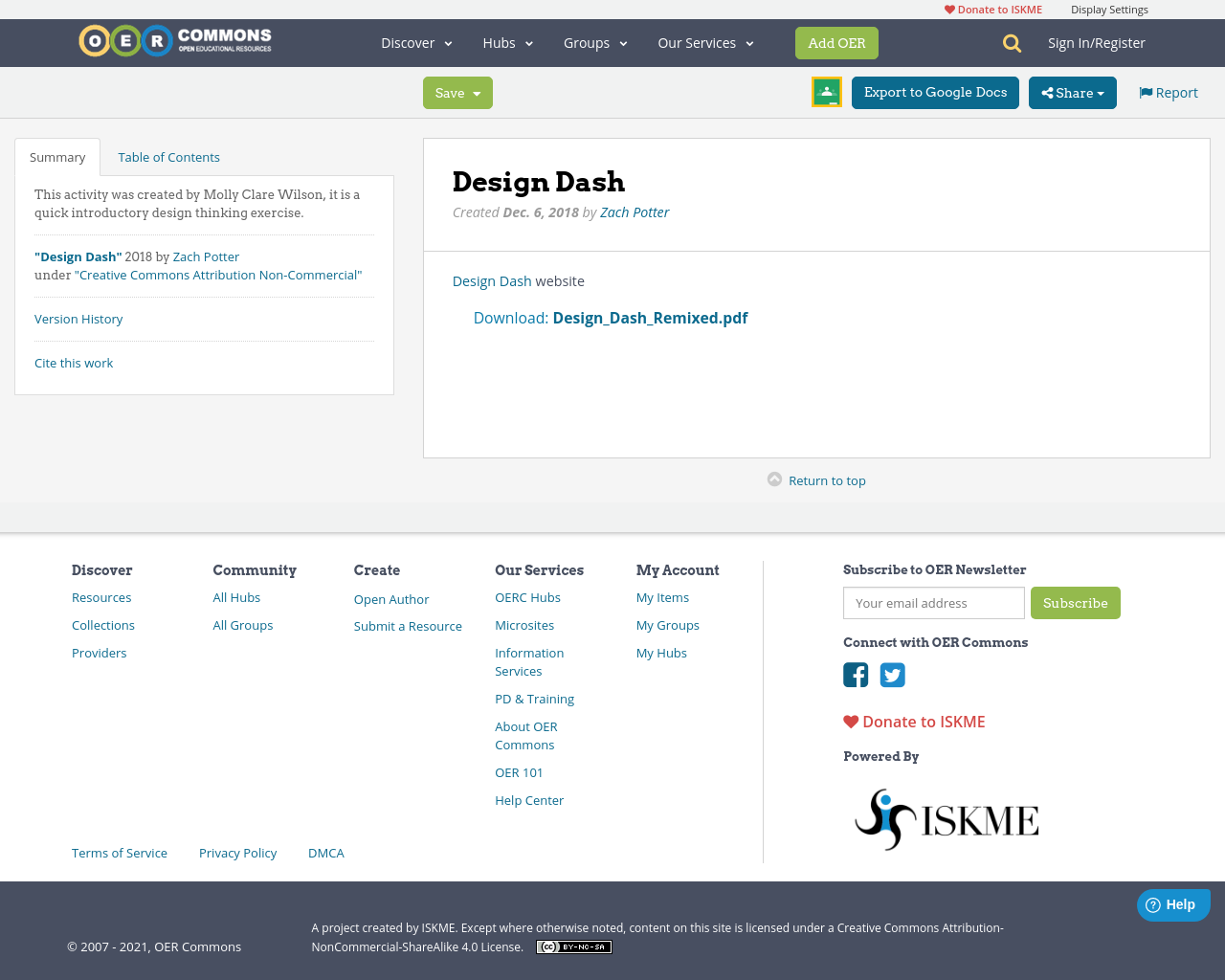1225x980 pixels.
Task: Click Open Author in footer
Action: click(x=391, y=599)
